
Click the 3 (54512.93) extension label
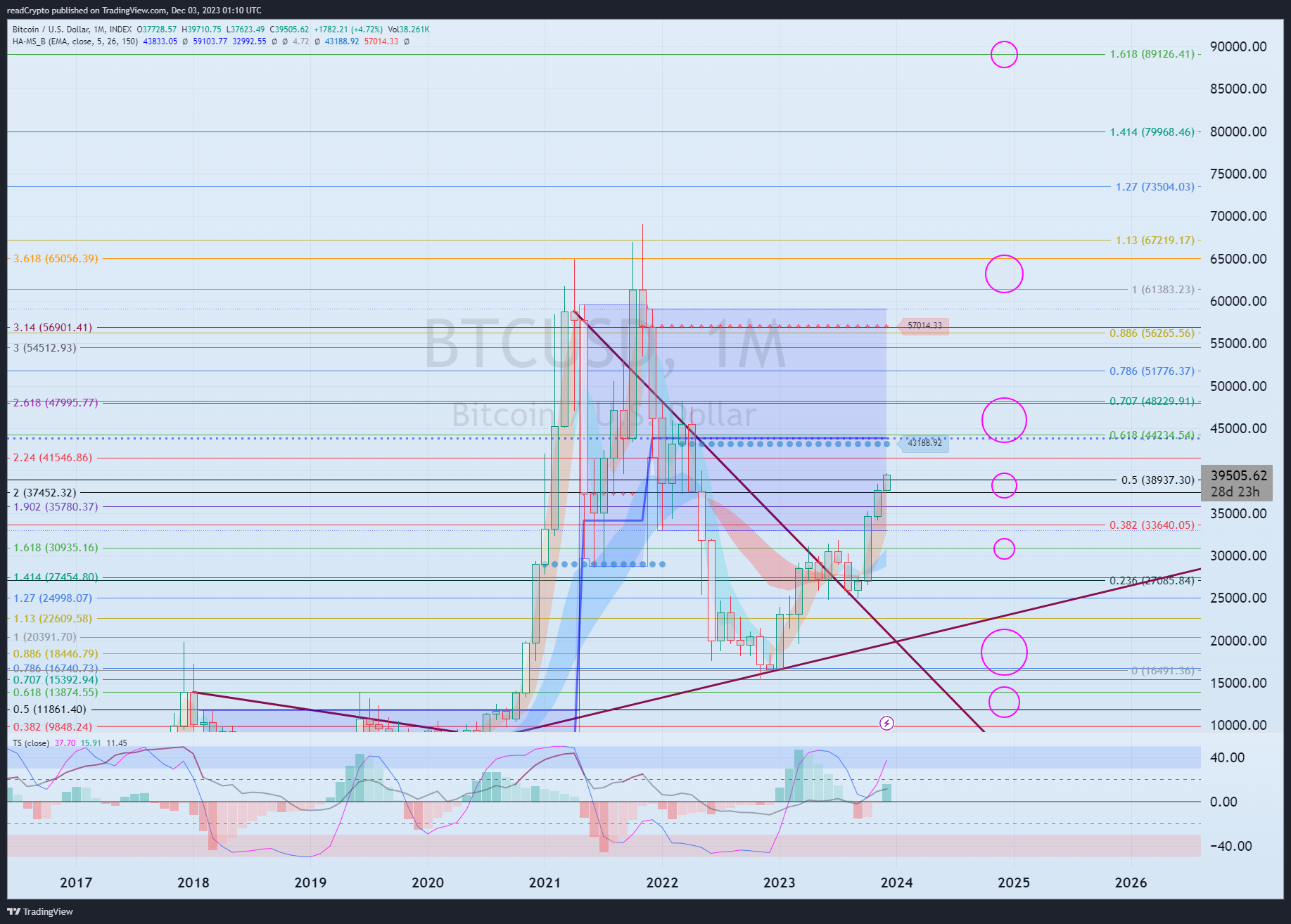point(45,347)
